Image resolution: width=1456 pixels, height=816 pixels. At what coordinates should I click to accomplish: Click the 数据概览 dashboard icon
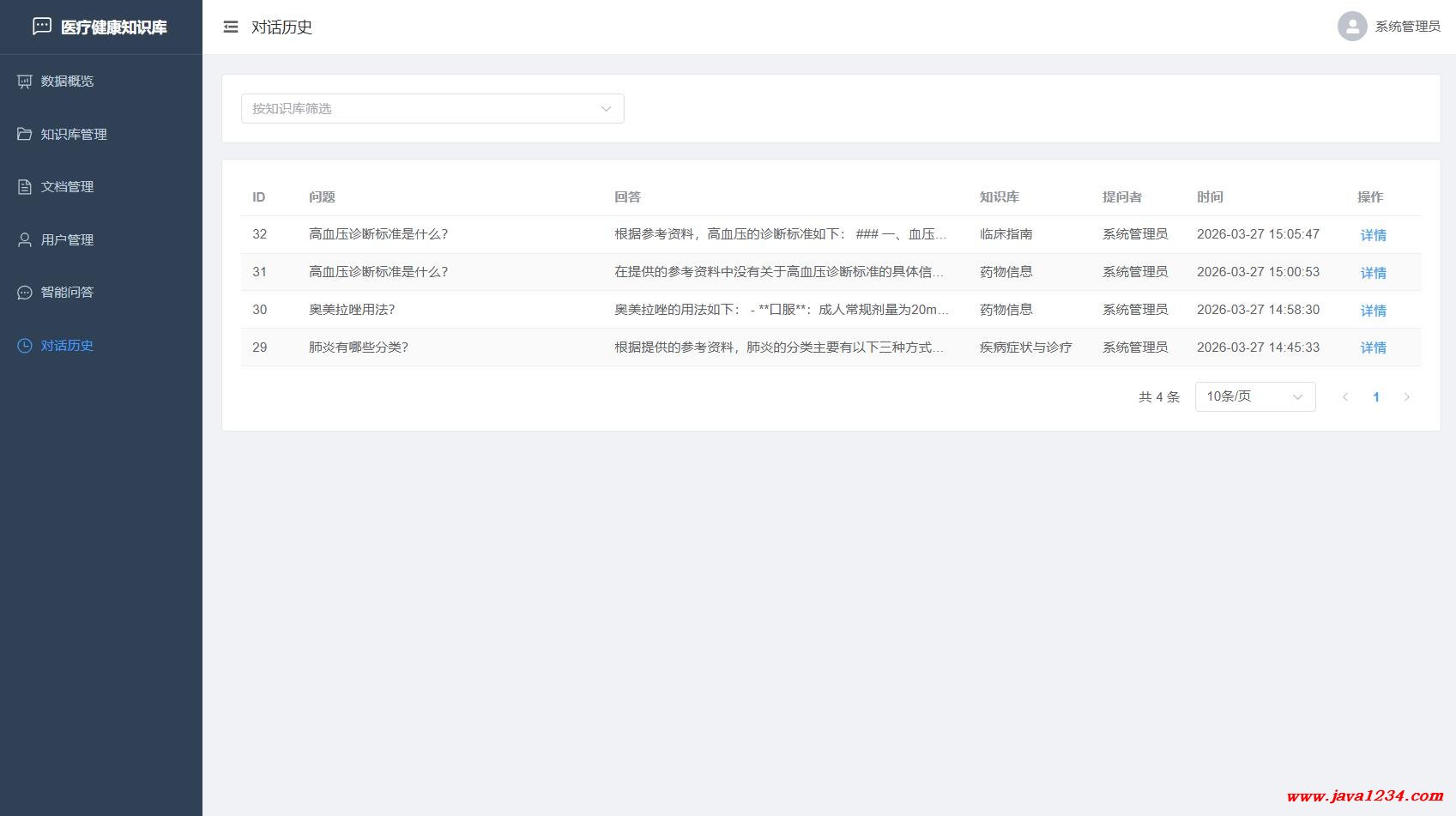(x=25, y=82)
